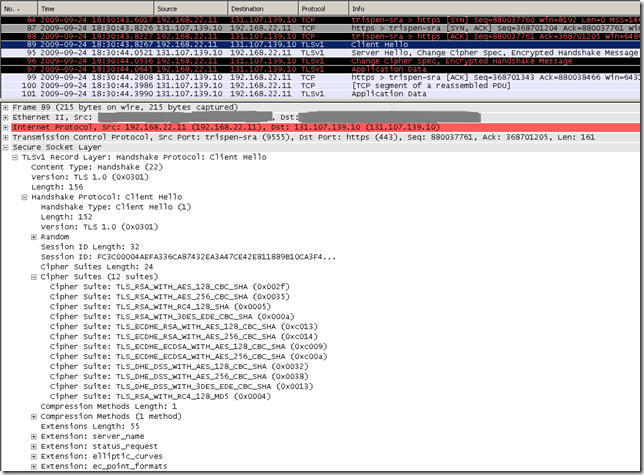Select cipher suite TLS_ECDHE_RSA_WITH_AES_256_CBC_SHA
Screen dimensions: 644x475
[x=184, y=337]
